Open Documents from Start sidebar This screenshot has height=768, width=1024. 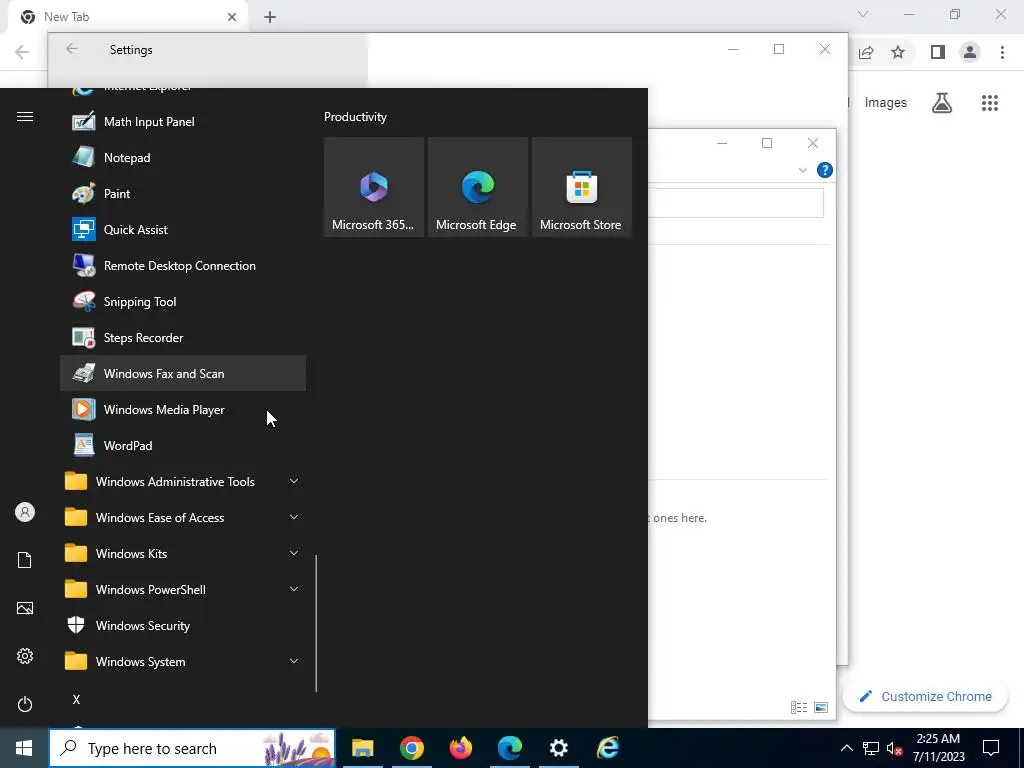pos(25,560)
